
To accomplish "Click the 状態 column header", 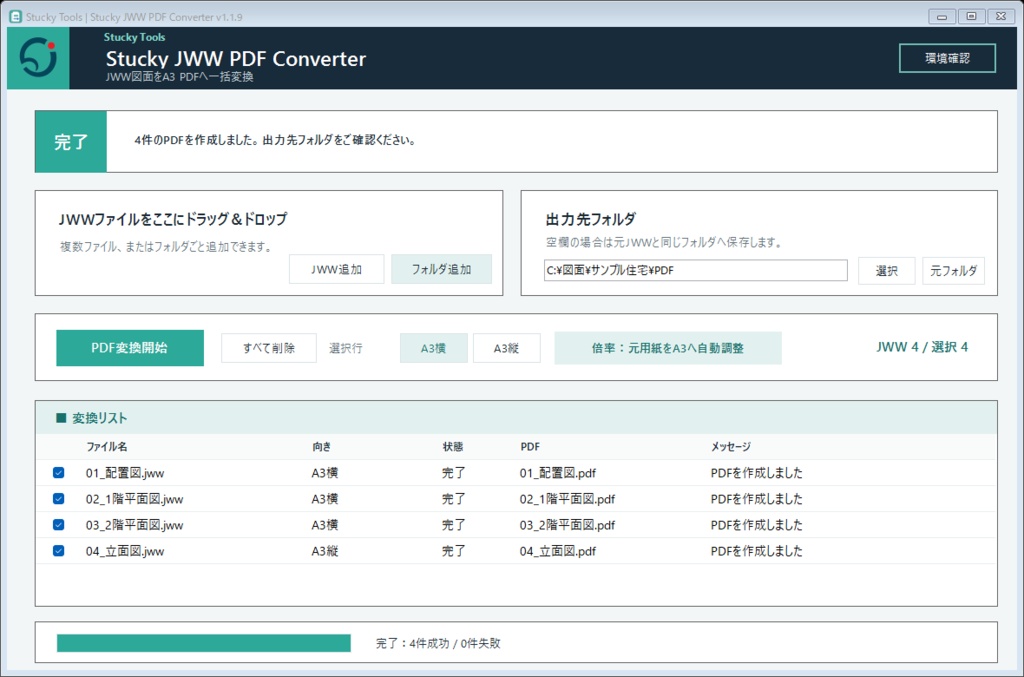I will click(453, 447).
